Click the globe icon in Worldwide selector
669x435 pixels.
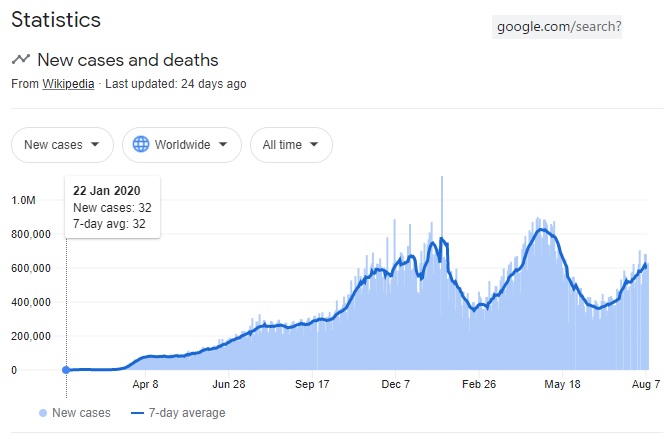coord(141,145)
